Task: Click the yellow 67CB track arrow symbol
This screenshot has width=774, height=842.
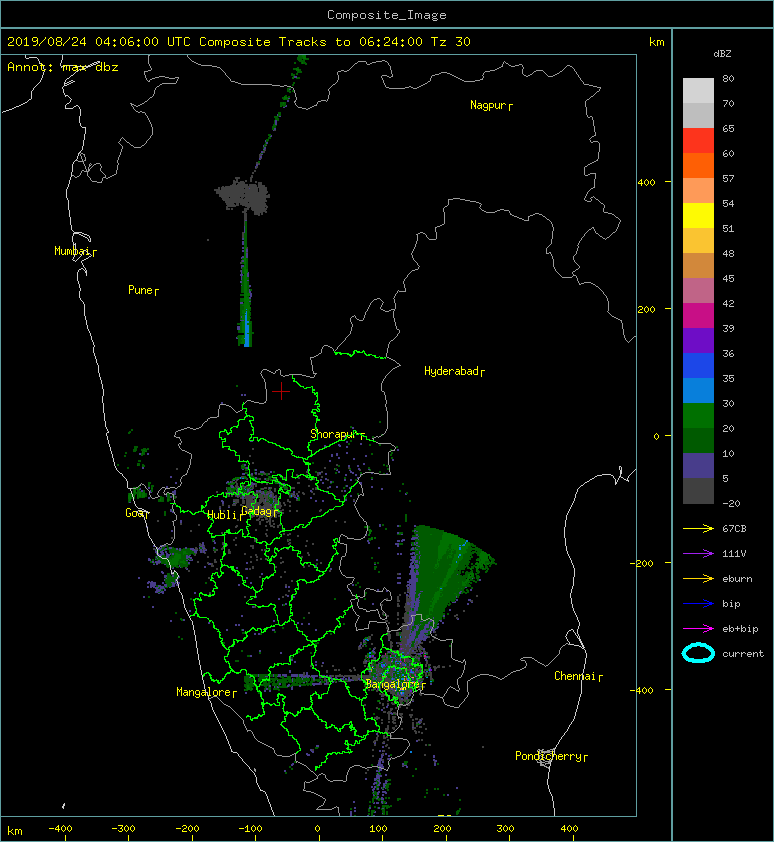Action: click(x=698, y=528)
